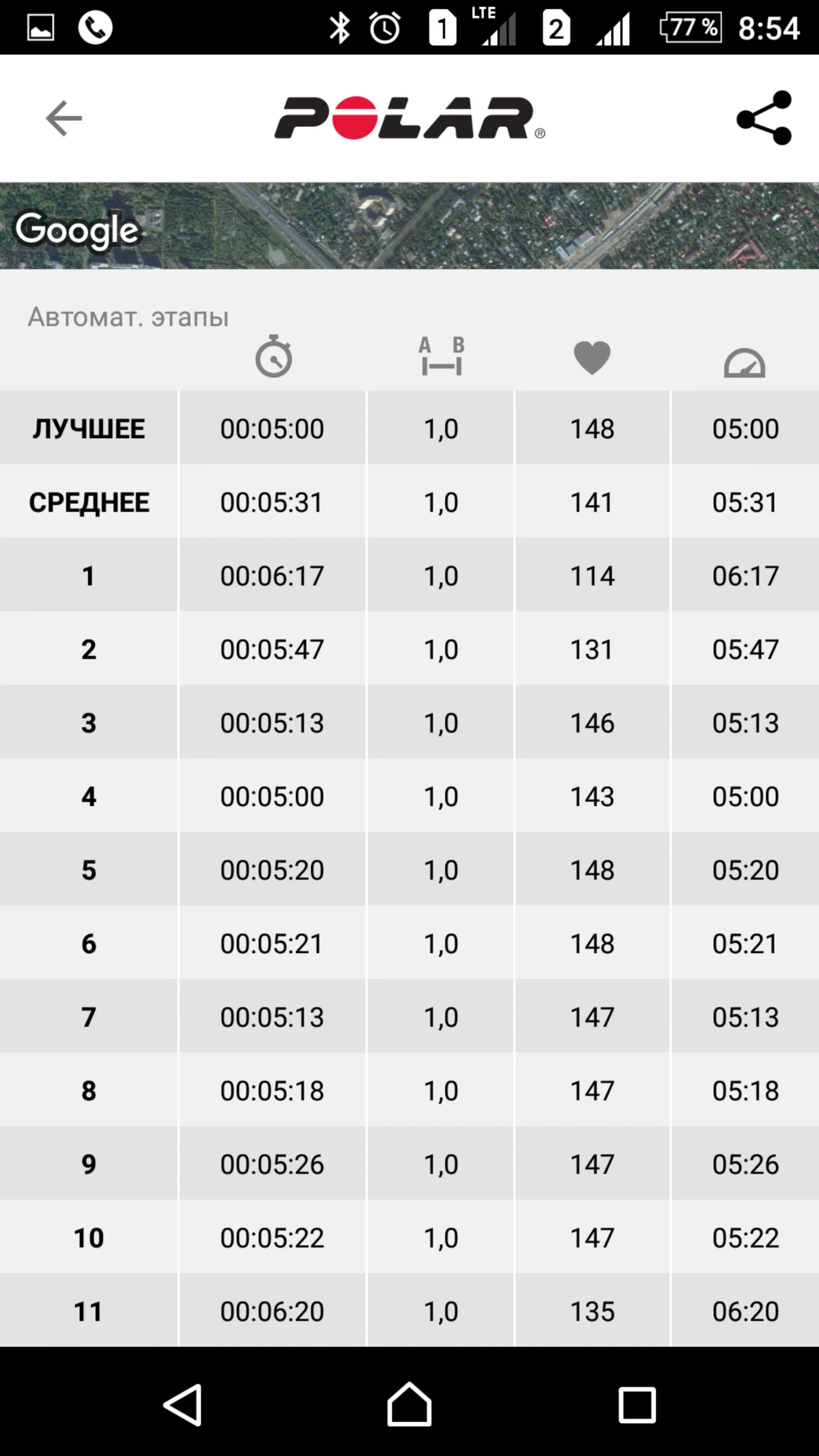Tap the alarm clock status bar icon
The width and height of the screenshot is (819, 1456).
(385, 28)
